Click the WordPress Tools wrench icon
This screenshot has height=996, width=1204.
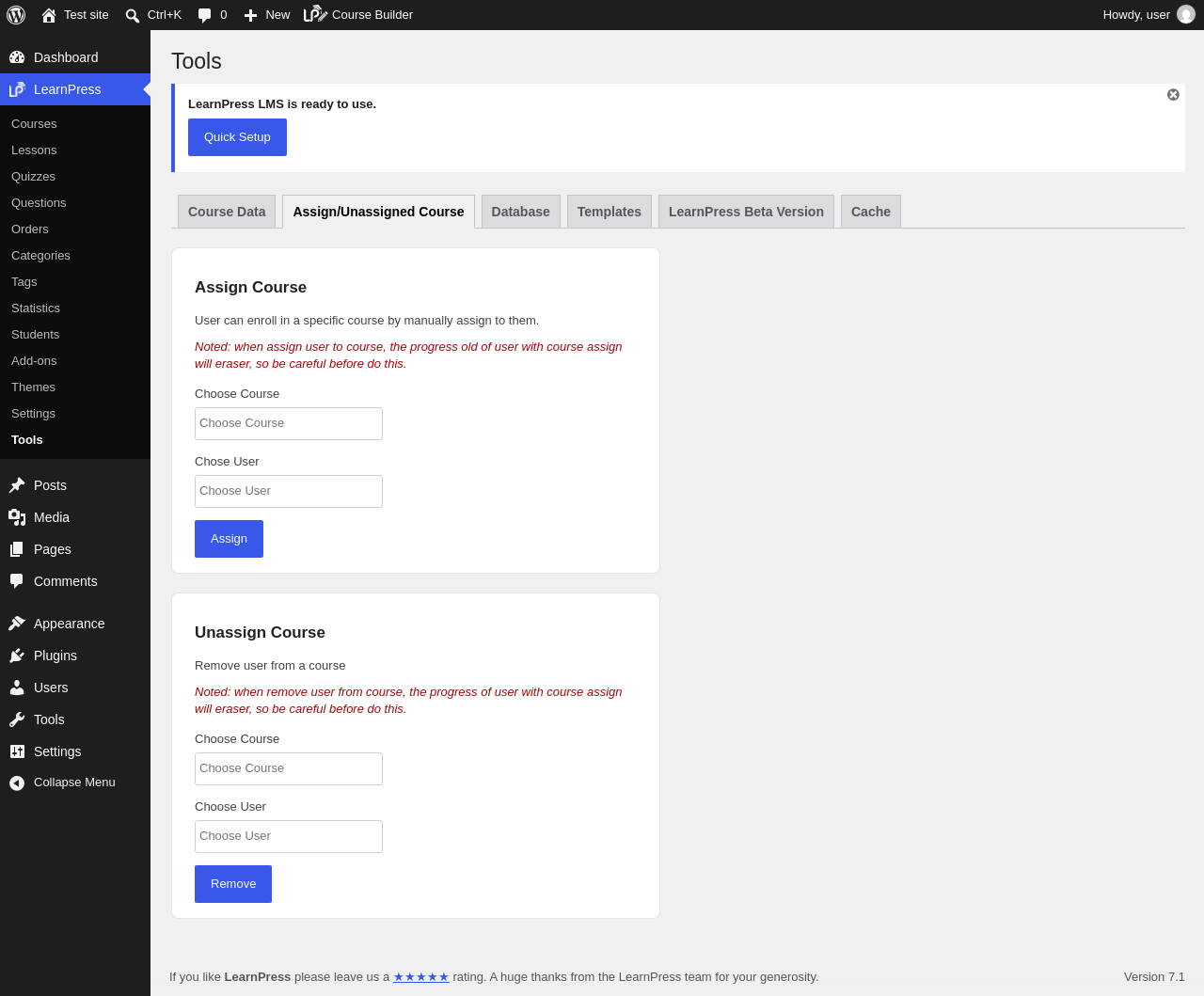(17, 719)
